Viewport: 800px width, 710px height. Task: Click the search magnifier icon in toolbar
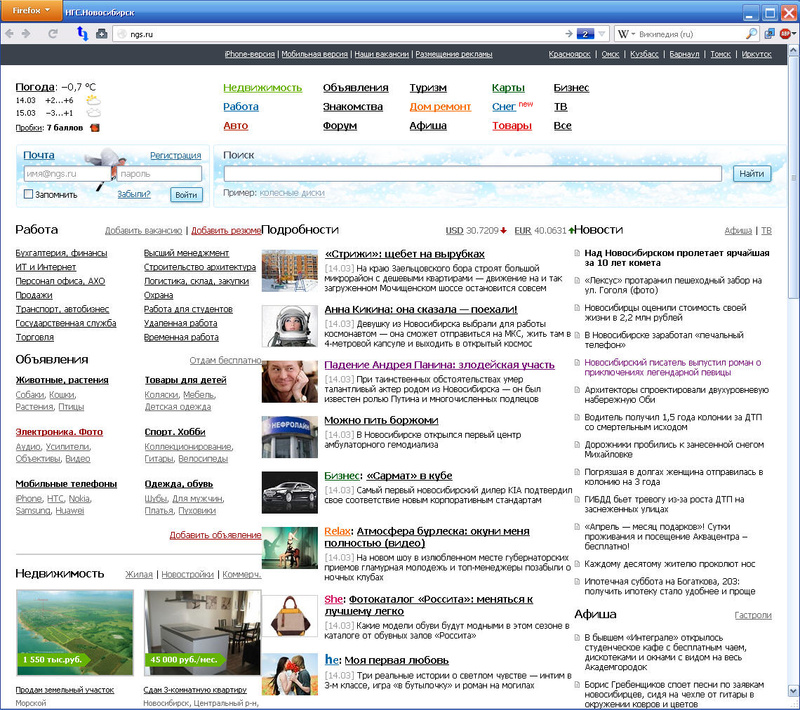pos(753,34)
